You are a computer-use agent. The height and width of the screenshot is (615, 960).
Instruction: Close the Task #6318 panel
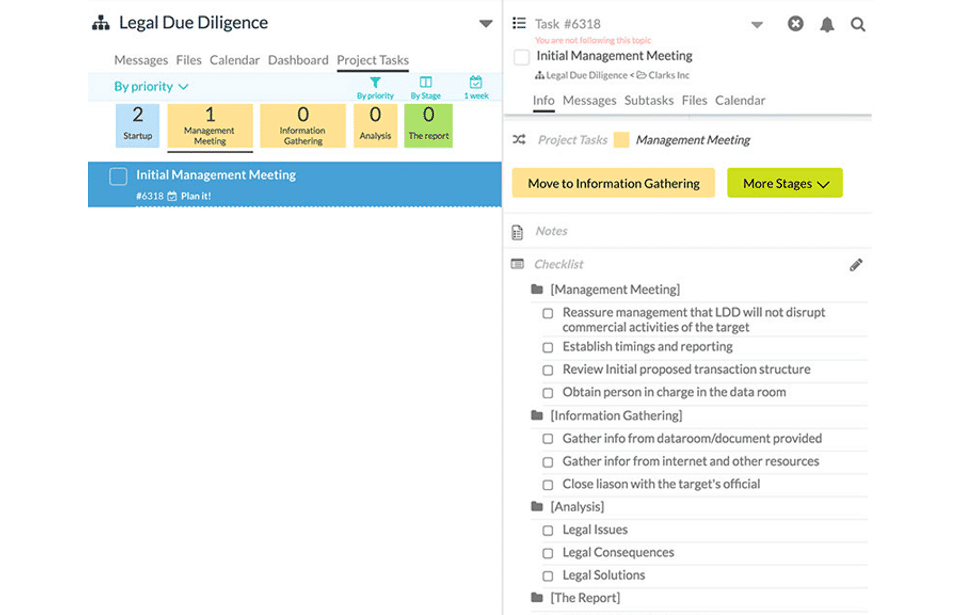pyautogui.click(x=795, y=24)
